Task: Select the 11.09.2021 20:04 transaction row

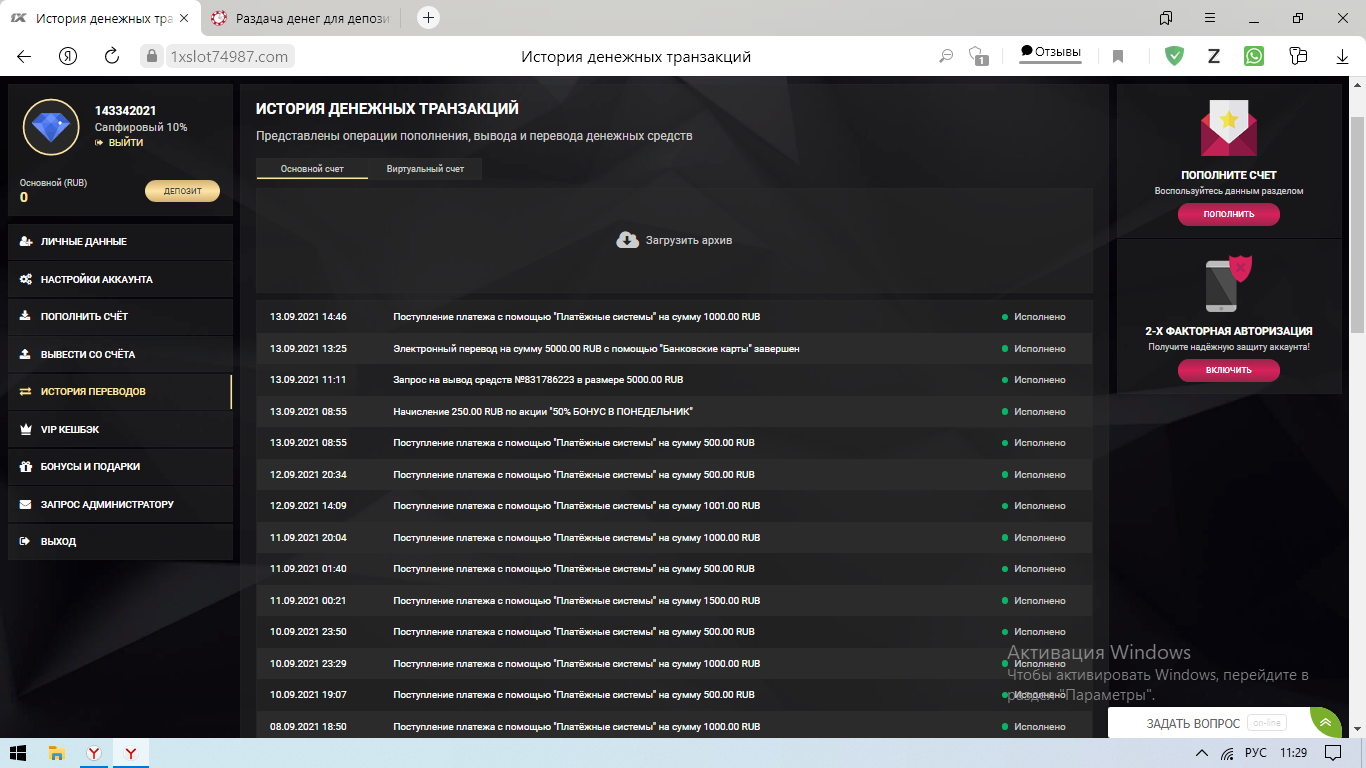Action: (674, 538)
